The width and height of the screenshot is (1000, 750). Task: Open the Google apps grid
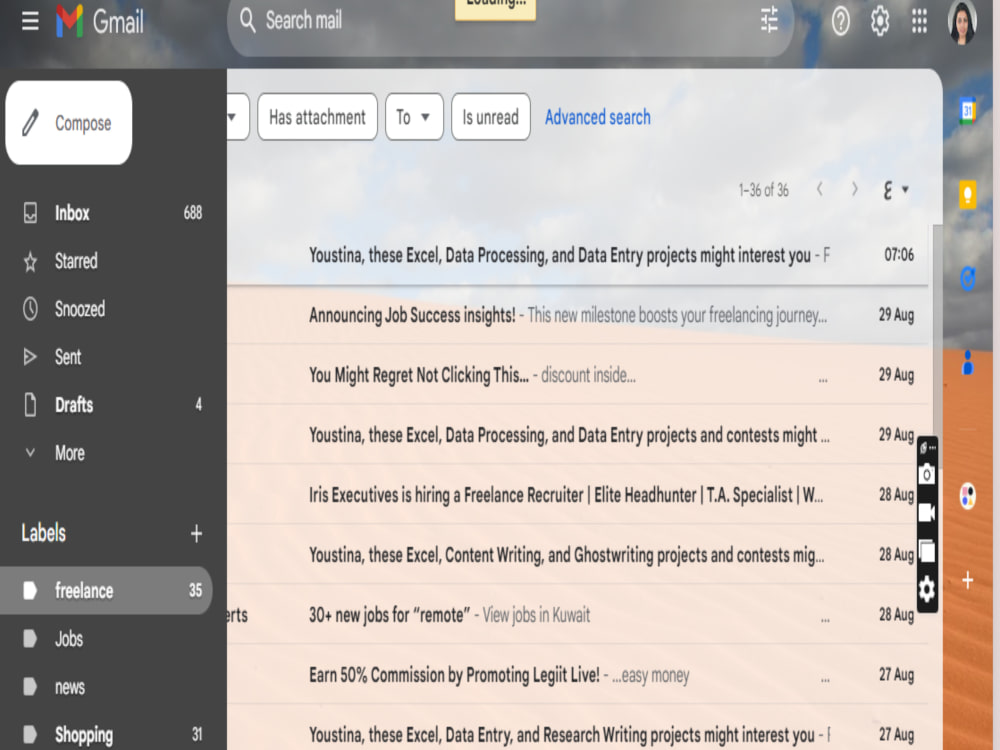tap(919, 22)
